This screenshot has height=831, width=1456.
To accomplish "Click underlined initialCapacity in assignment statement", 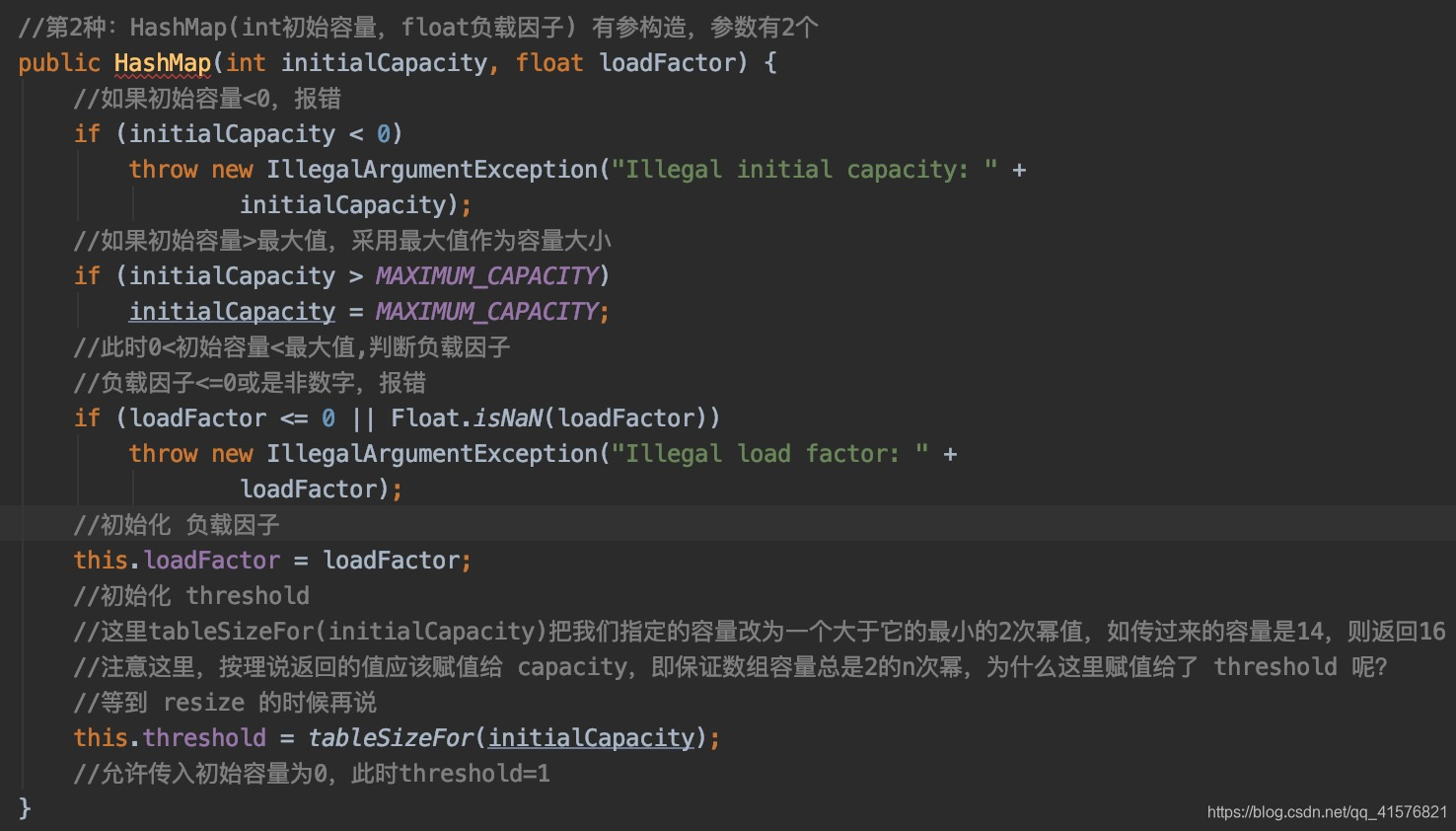I will [x=233, y=312].
